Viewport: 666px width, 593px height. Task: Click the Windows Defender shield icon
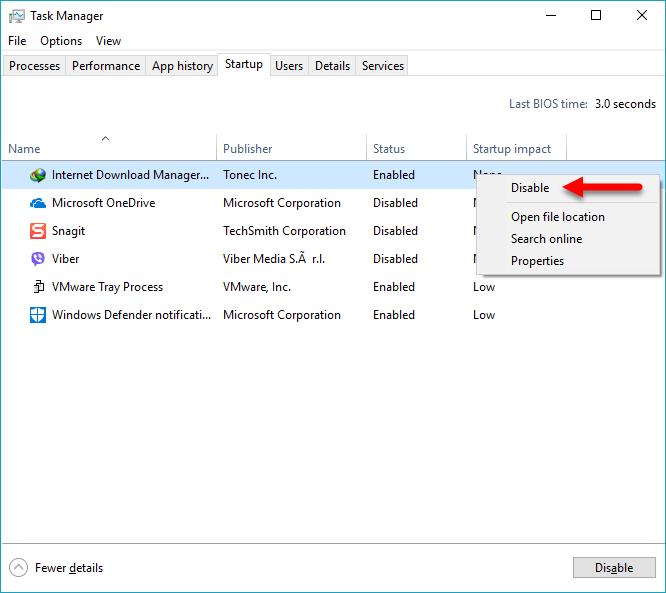pyautogui.click(x=38, y=315)
